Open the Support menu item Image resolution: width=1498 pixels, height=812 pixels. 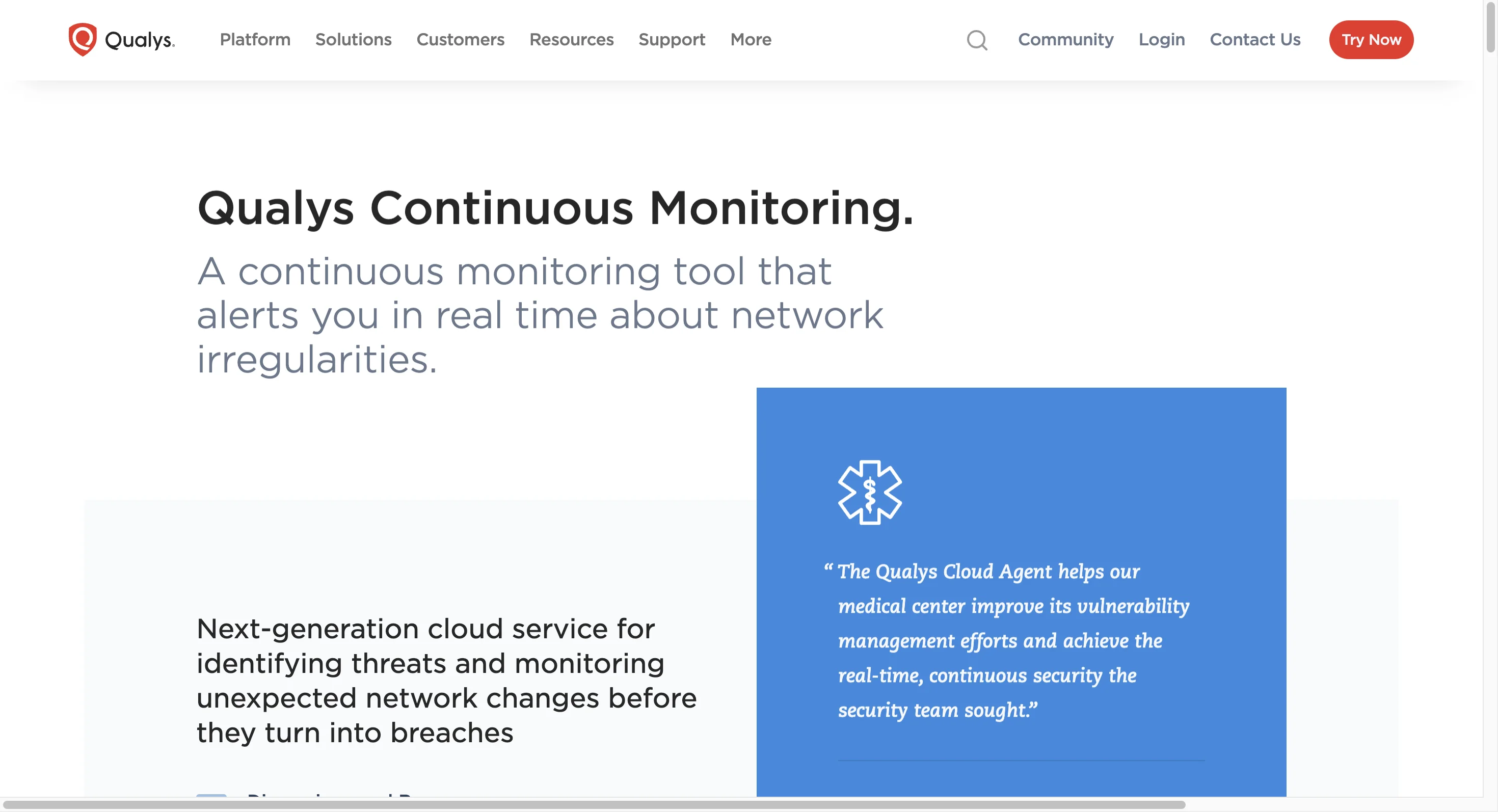(x=672, y=40)
